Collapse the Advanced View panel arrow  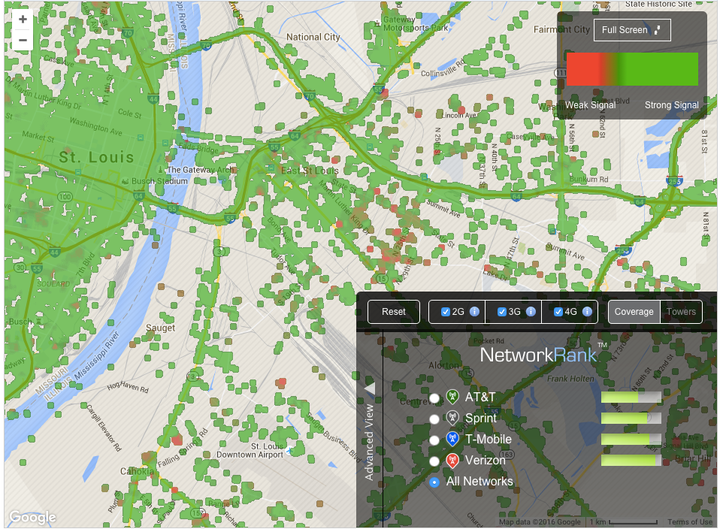[370, 388]
